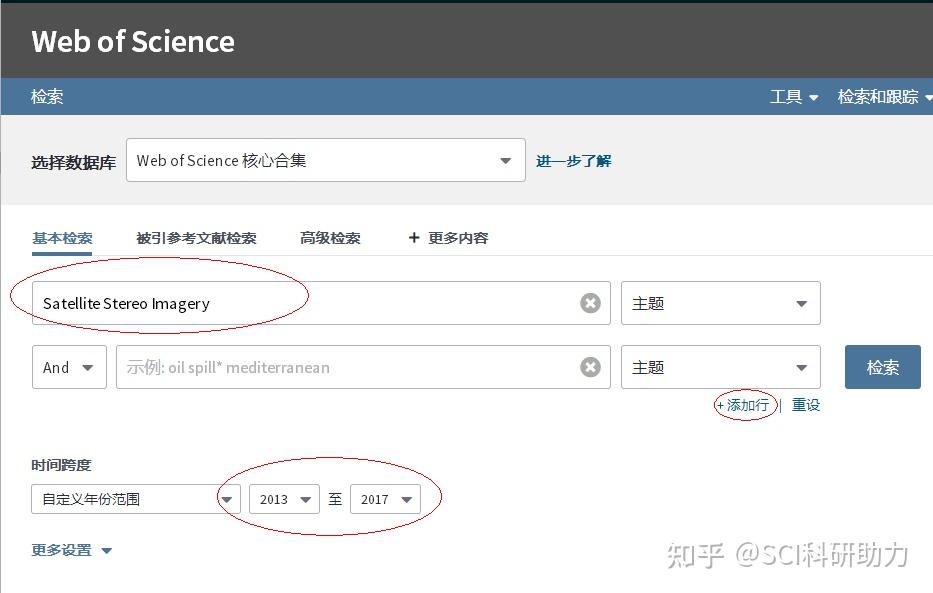Image resolution: width=933 pixels, height=593 pixels.
Task: Open the 2017 end year dropdown
Action: pos(386,499)
